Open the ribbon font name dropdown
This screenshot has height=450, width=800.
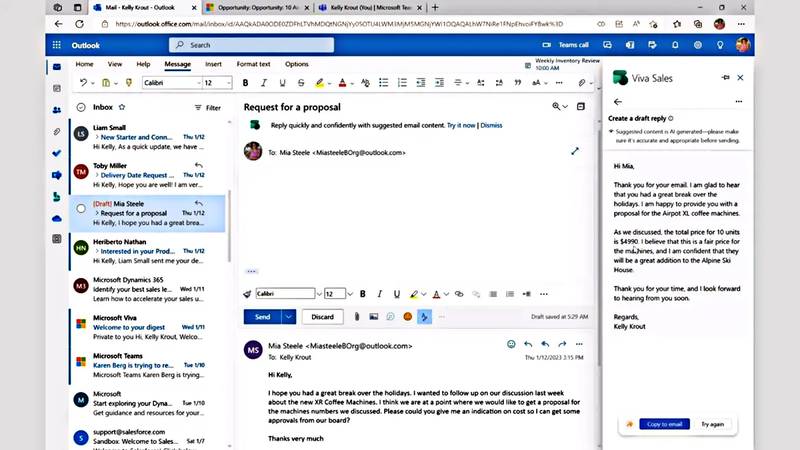click(198, 83)
